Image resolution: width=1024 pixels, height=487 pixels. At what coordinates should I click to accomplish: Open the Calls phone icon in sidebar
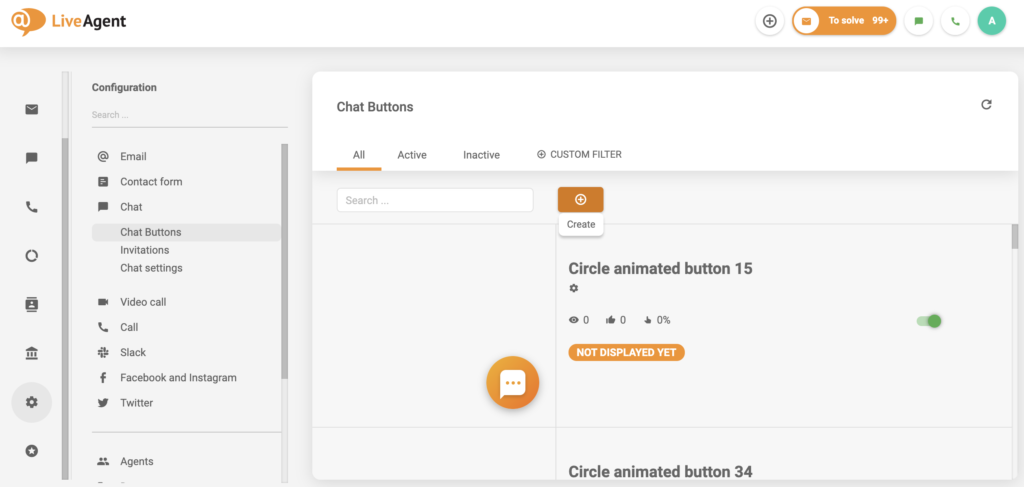tap(32, 207)
